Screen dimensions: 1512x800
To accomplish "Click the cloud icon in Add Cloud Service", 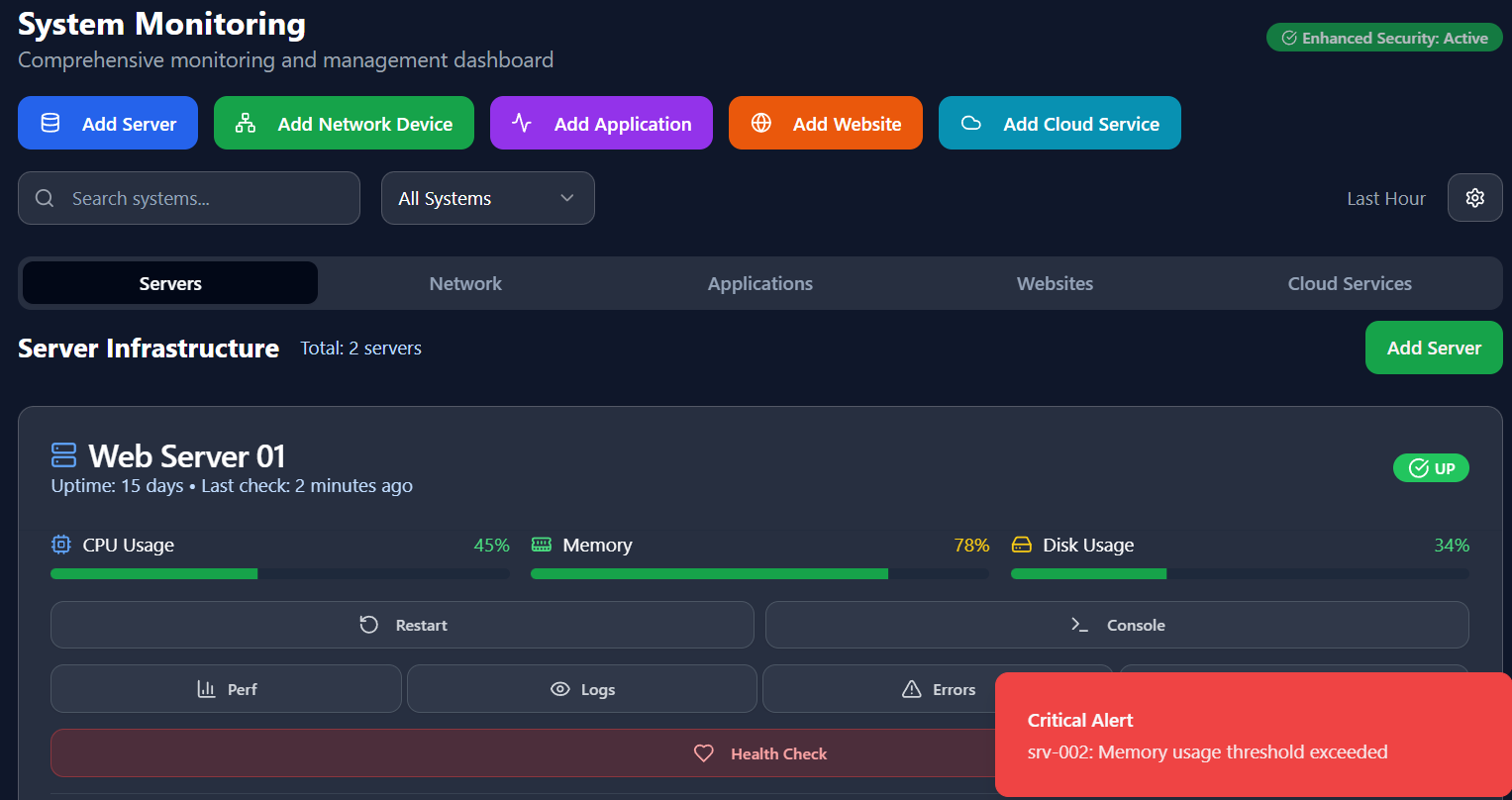I will click(971, 124).
